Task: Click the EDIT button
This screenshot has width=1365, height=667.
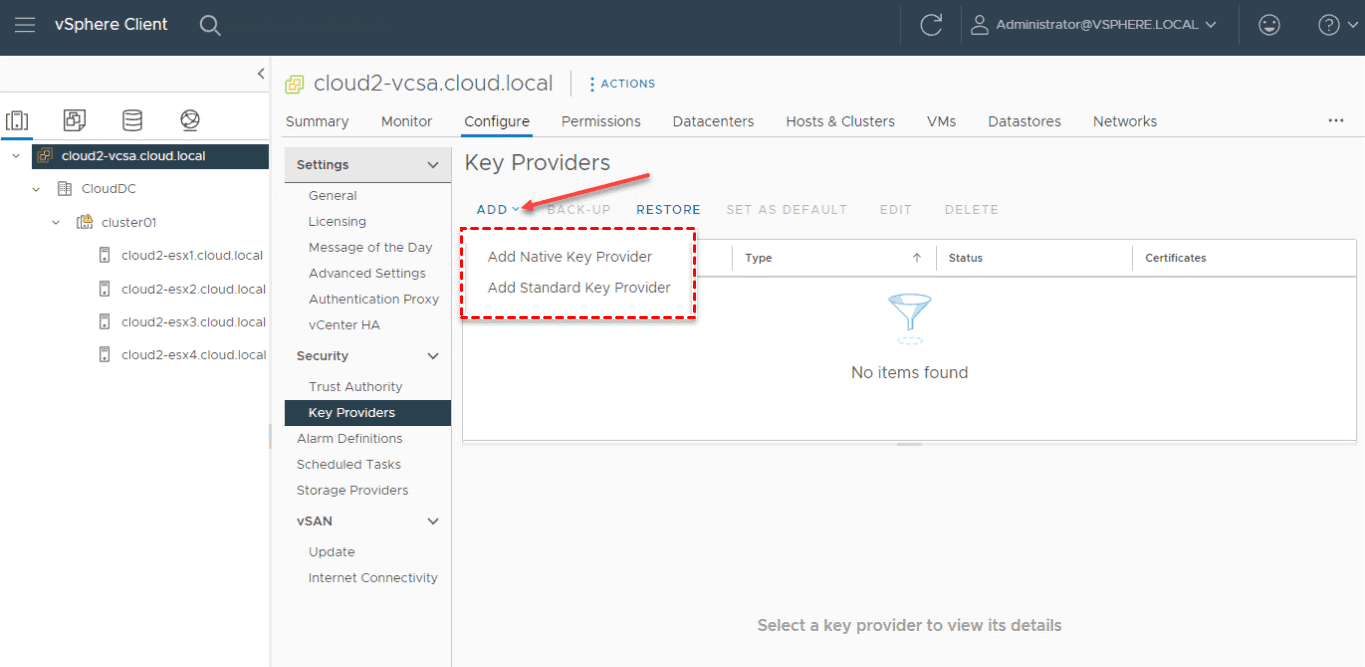Action: pos(896,209)
